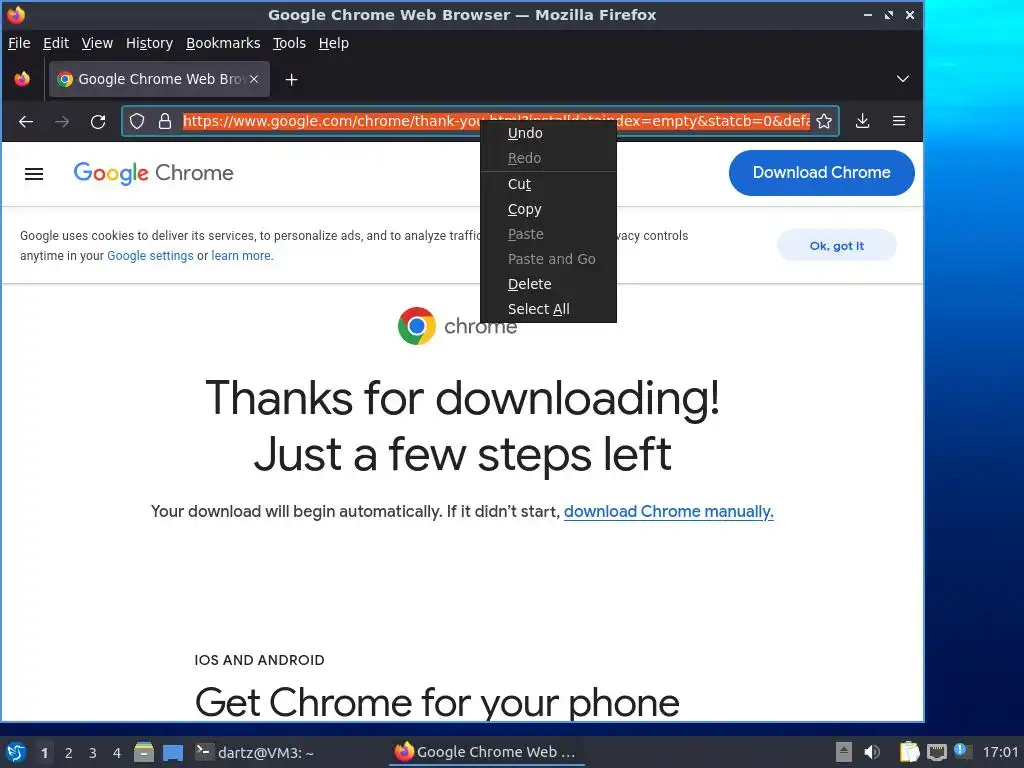The image size is (1024, 768).
Task: Open the learn more link
Action: point(241,256)
